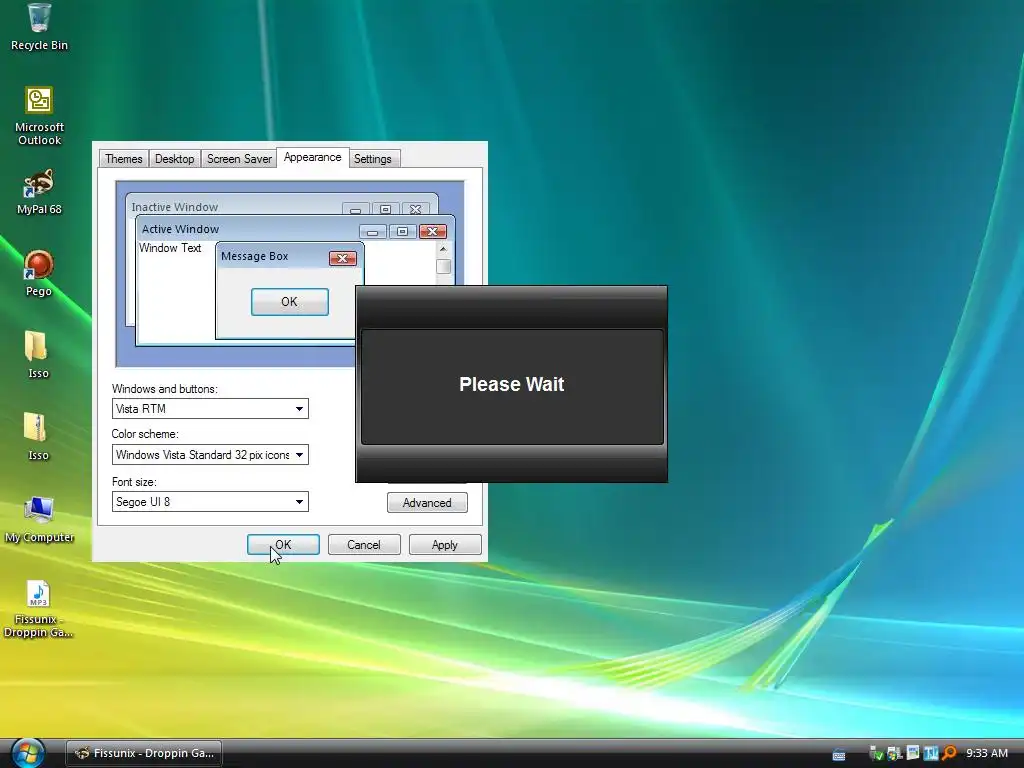Viewport: 1024px width, 768px height.
Task: Click the on-screen keyboard tray icon
Action: (839, 754)
